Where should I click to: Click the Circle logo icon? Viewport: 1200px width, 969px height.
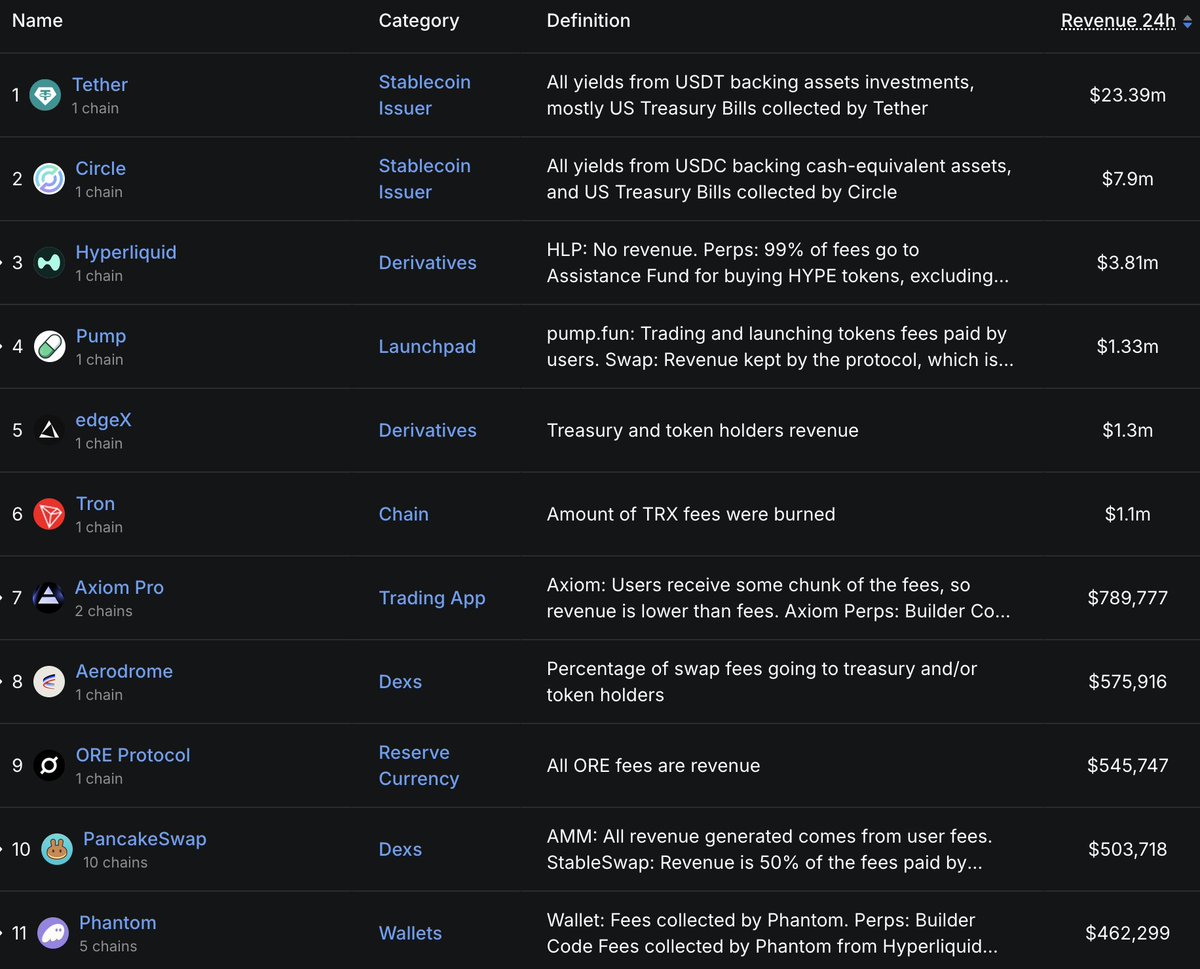(x=49, y=179)
